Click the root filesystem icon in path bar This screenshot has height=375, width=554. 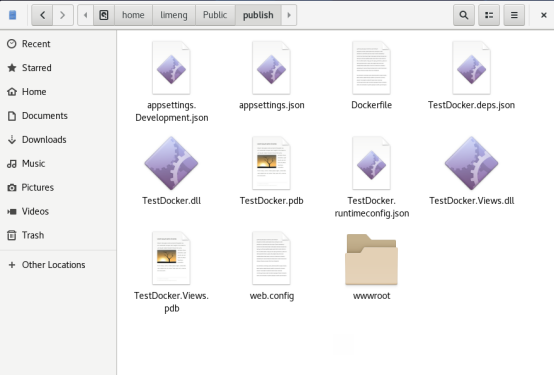point(104,15)
